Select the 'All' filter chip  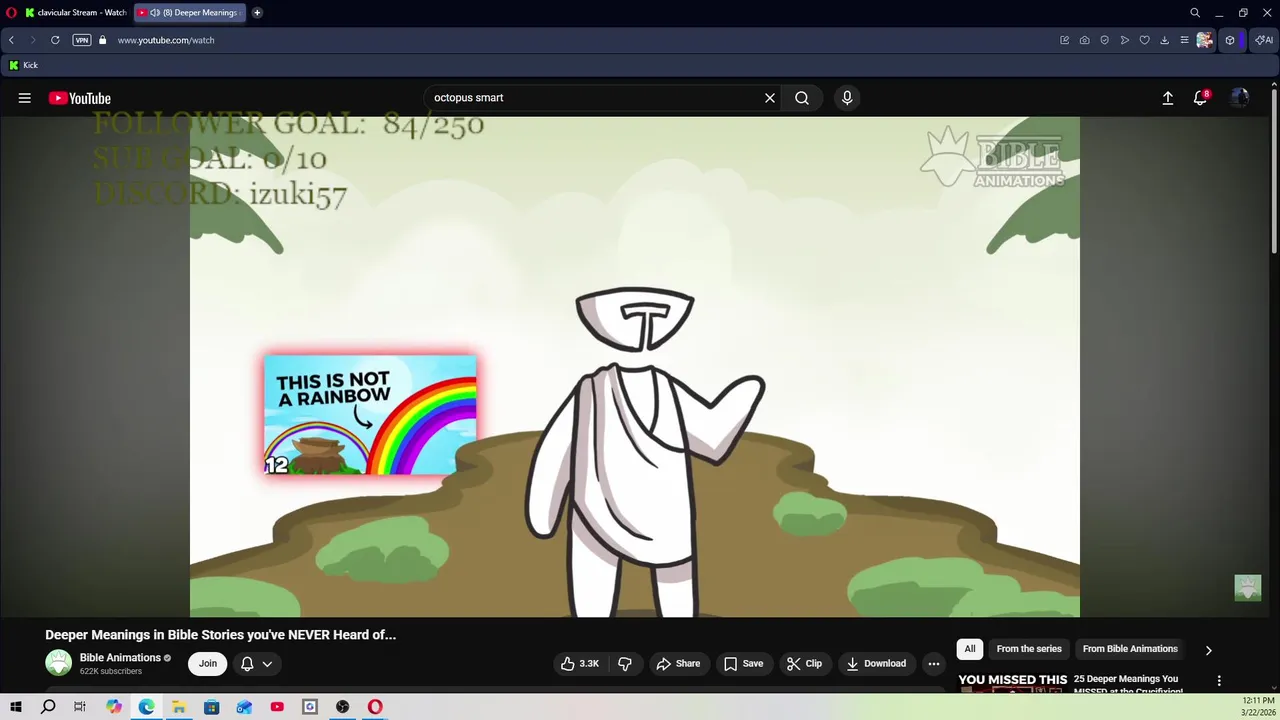point(970,649)
